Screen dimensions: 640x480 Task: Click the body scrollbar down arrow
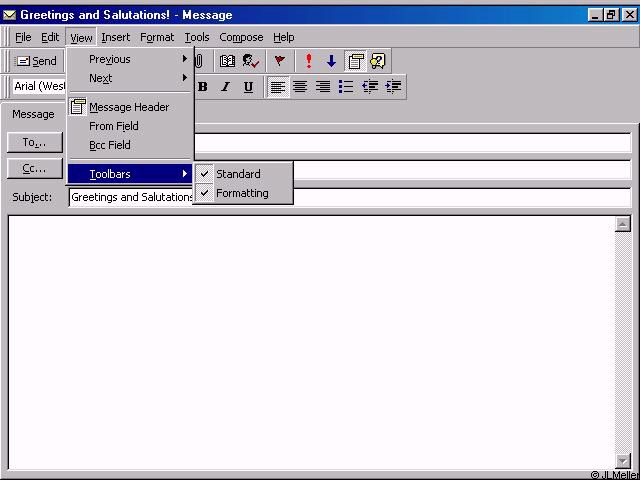[622, 461]
